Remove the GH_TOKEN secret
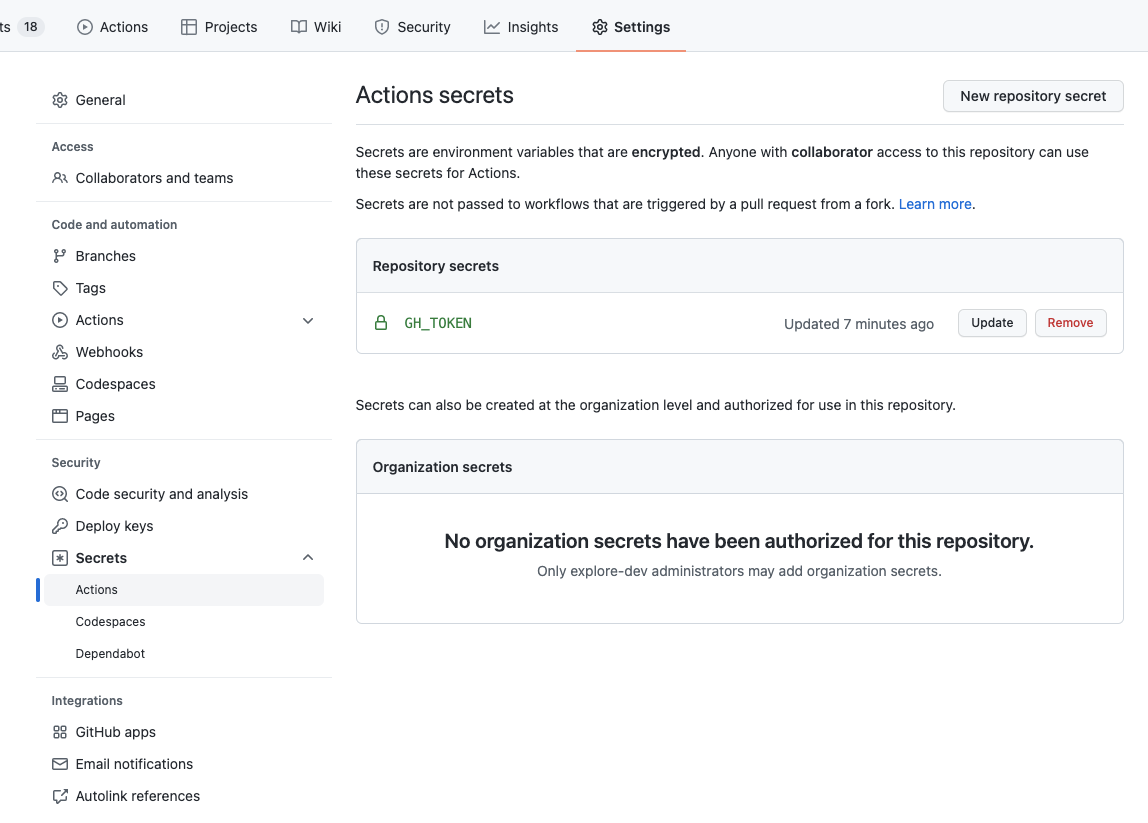Viewport: 1148px width, 823px height. (1070, 323)
